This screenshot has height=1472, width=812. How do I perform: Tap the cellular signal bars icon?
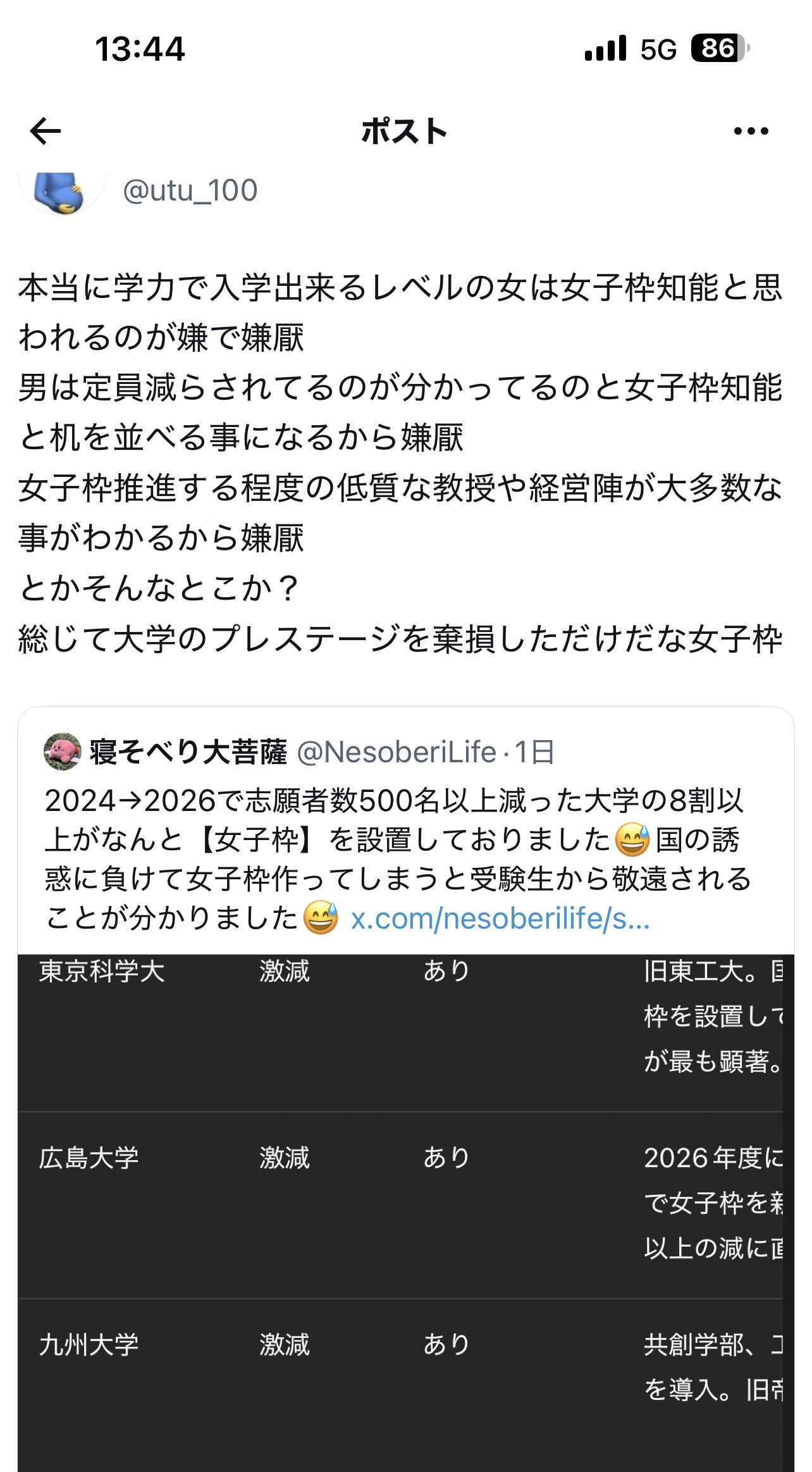(605, 48)
